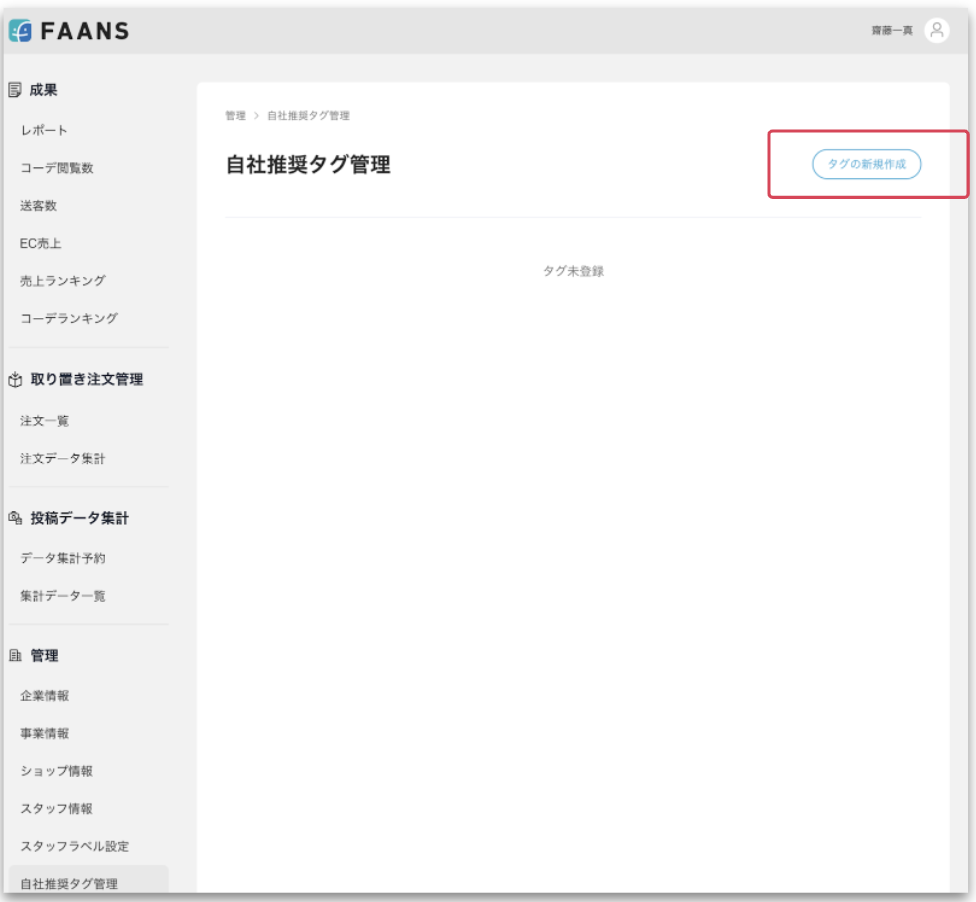
Task: Click the FAANS logo icon
Action: [x=21, y=31]
